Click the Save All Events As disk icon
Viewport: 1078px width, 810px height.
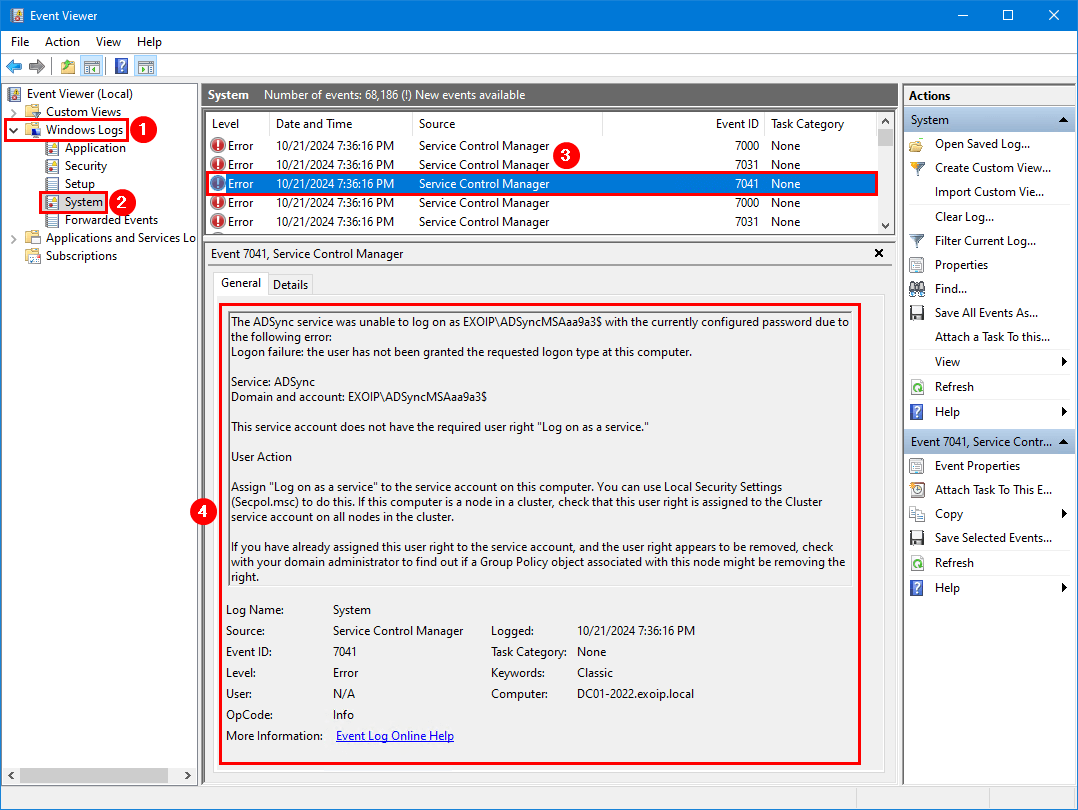coord(917,313)
